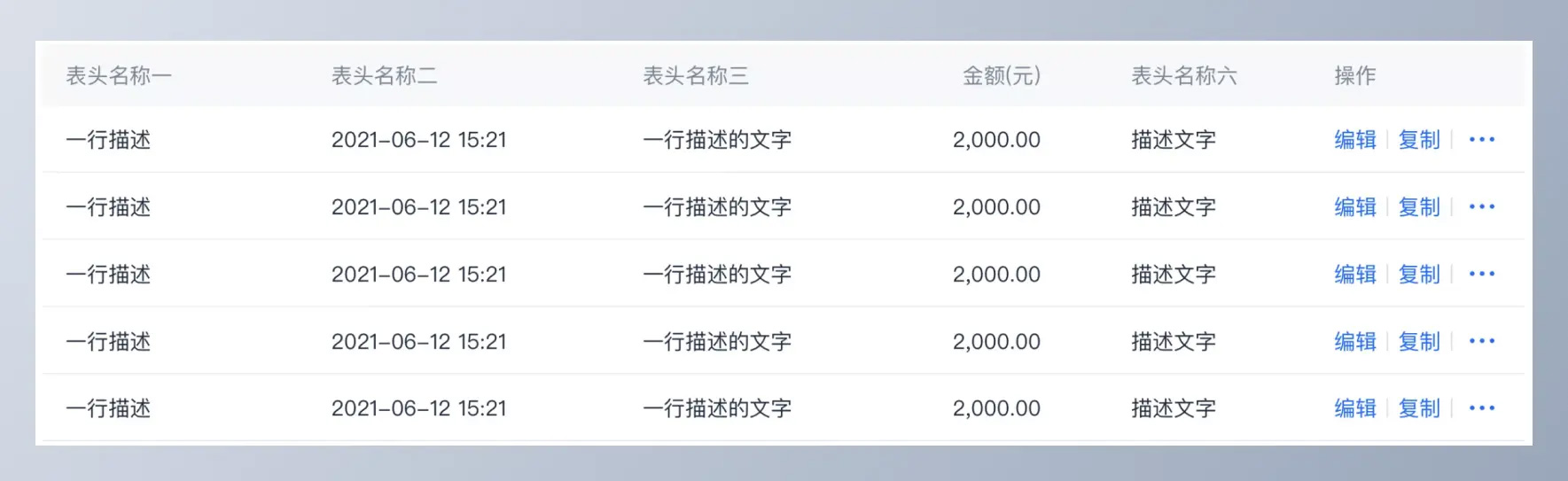
Task: Open the more-actions ellipsis in third row
Action: pos(1481,275)
